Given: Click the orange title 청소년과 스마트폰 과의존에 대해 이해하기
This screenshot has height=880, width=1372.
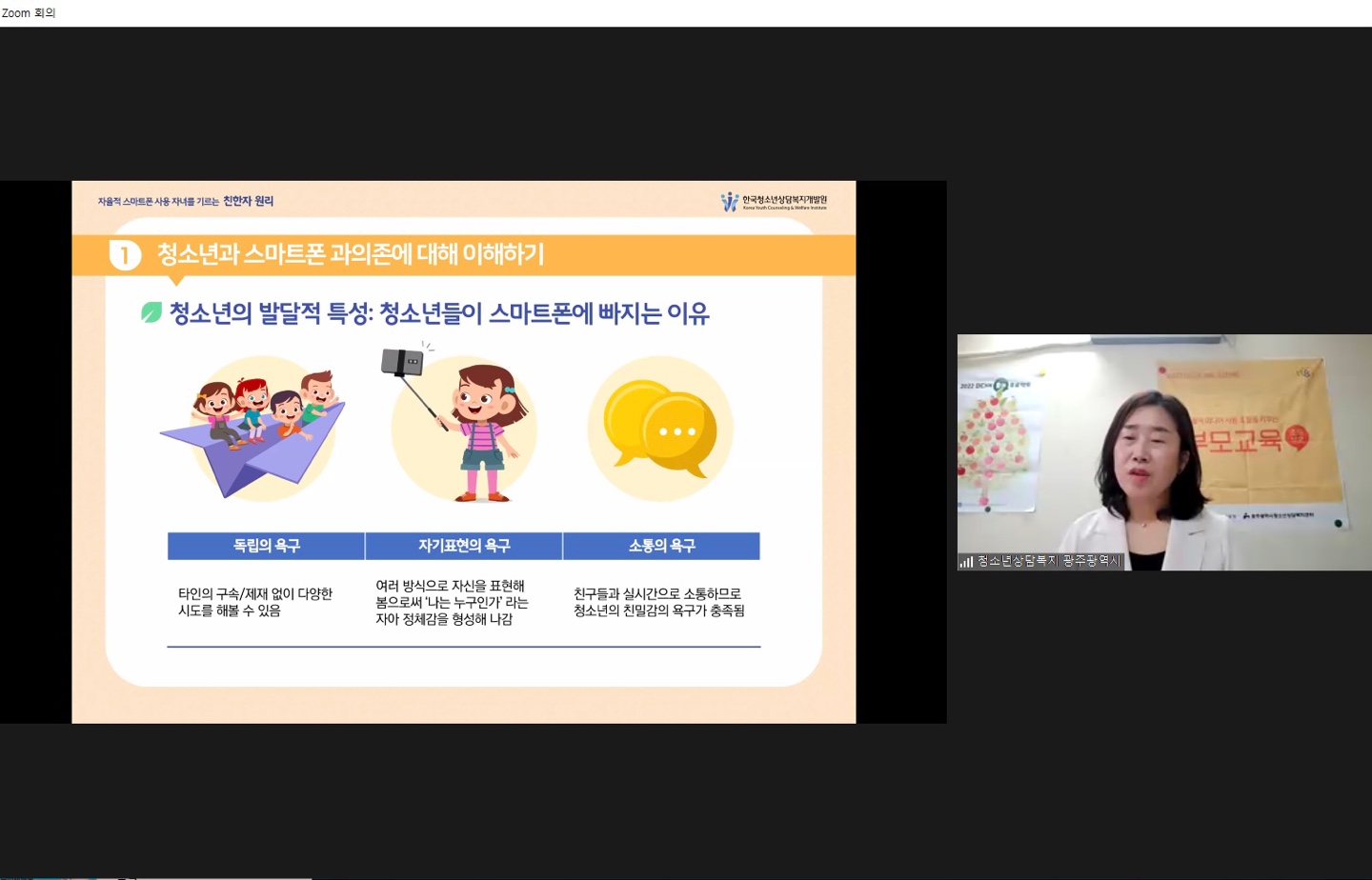Looking at the screenshot, I should 351,254.
